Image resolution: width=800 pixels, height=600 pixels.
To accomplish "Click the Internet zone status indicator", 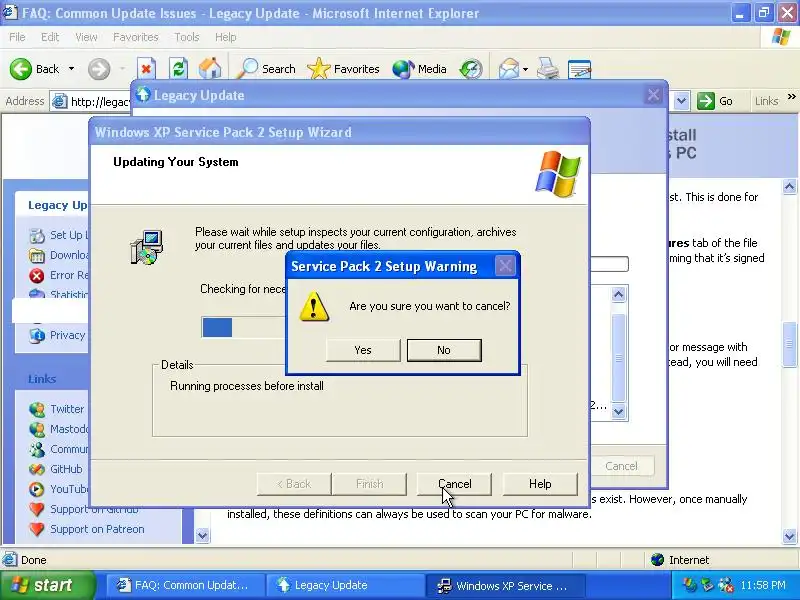I will [680, 560].
